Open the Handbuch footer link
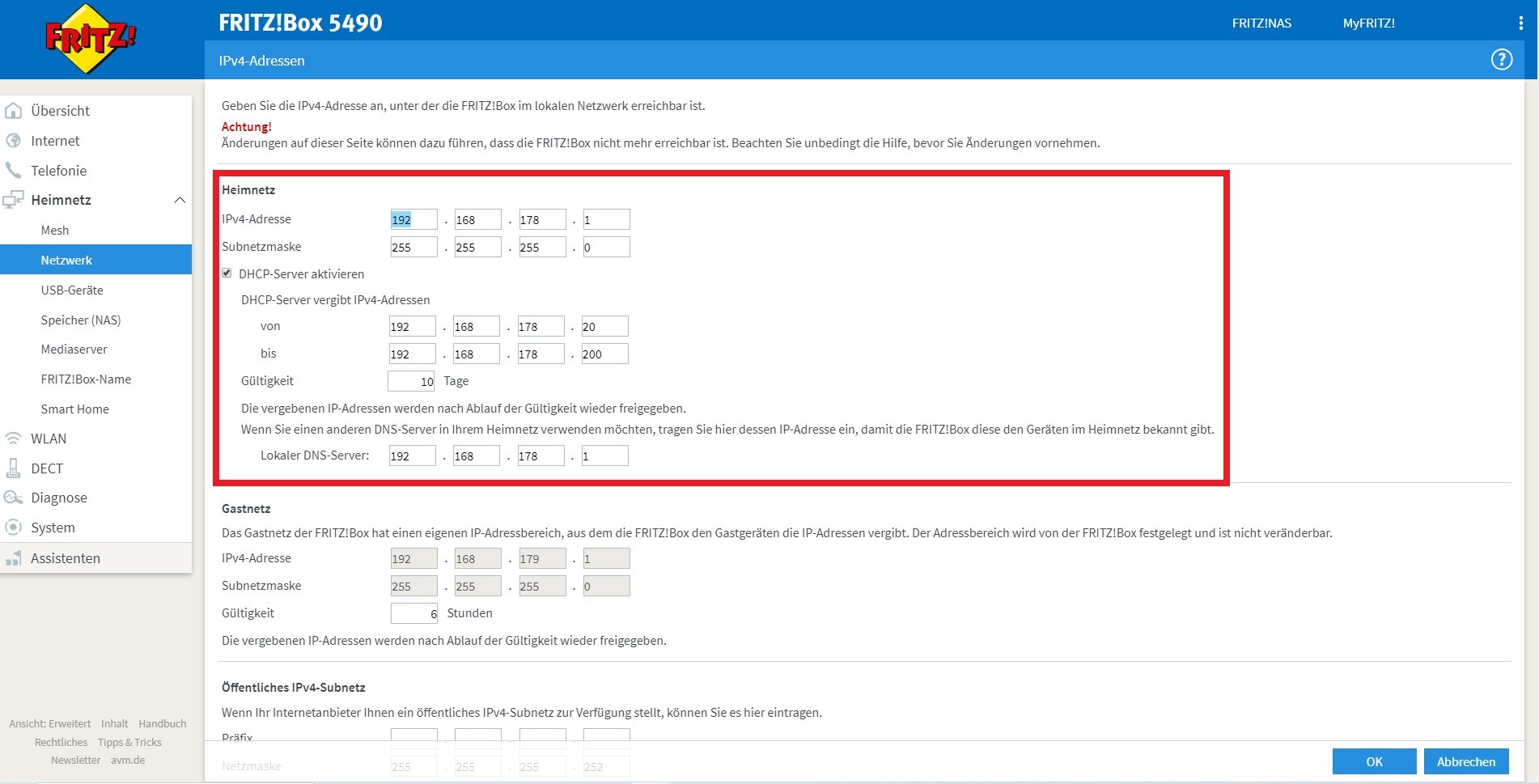The image size is (1539, 784). click(163, 724)
